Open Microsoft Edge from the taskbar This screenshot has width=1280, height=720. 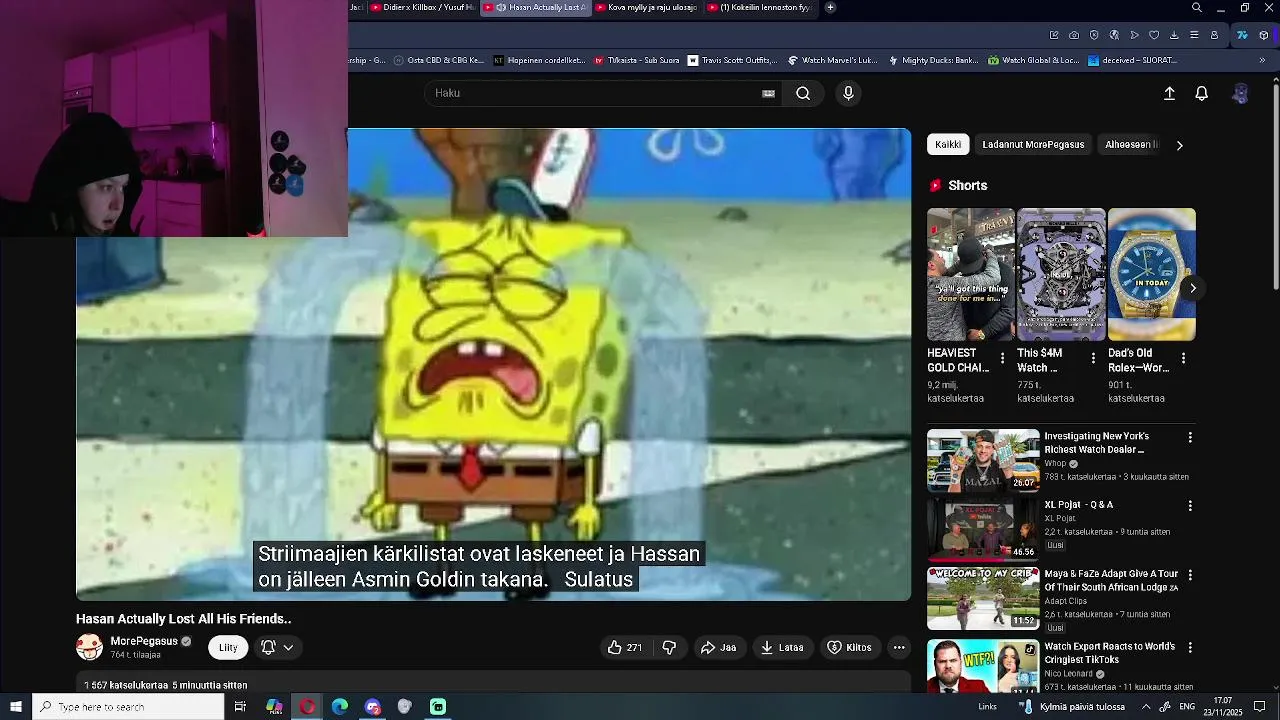[340, 707]
